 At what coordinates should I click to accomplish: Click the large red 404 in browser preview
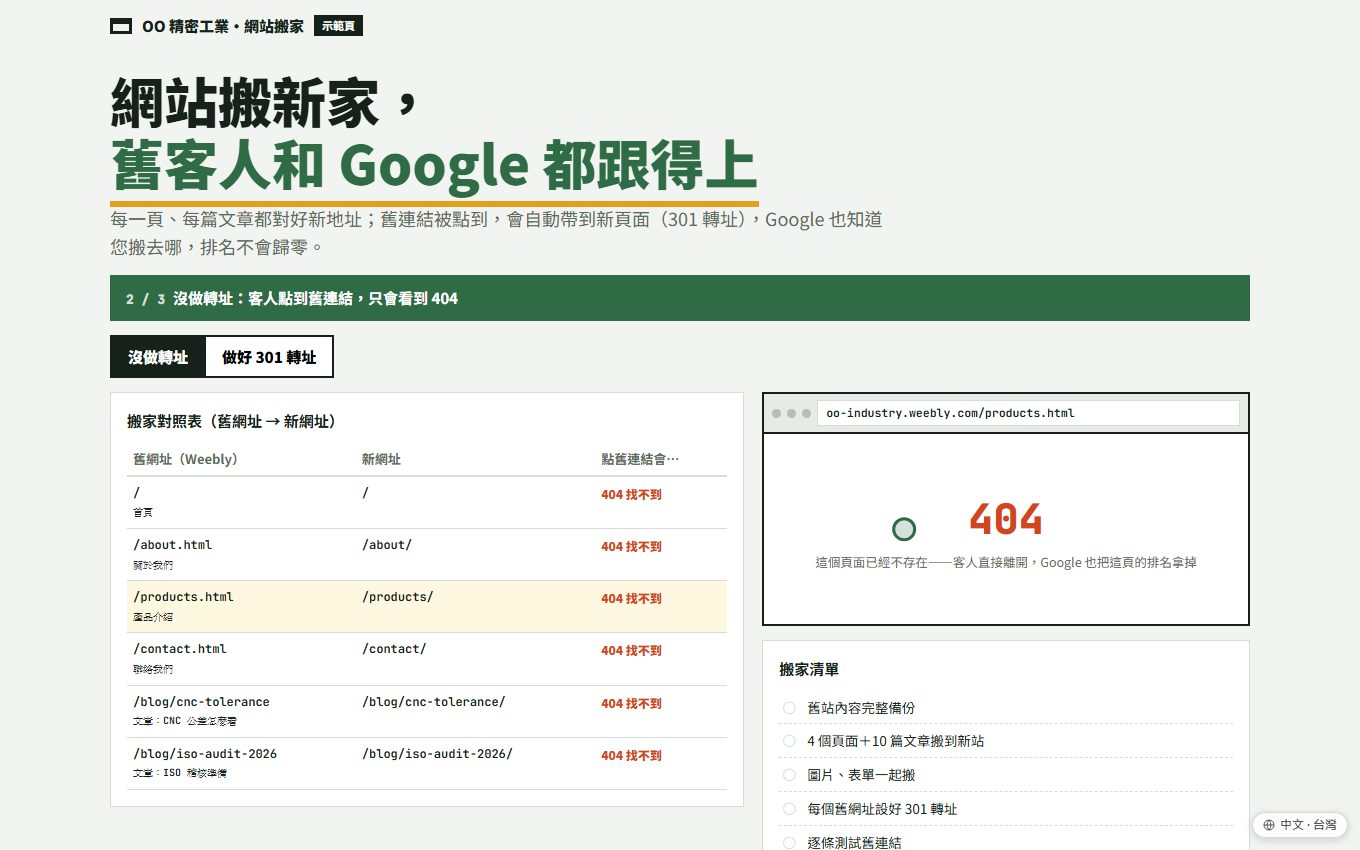coord(1006,519)
